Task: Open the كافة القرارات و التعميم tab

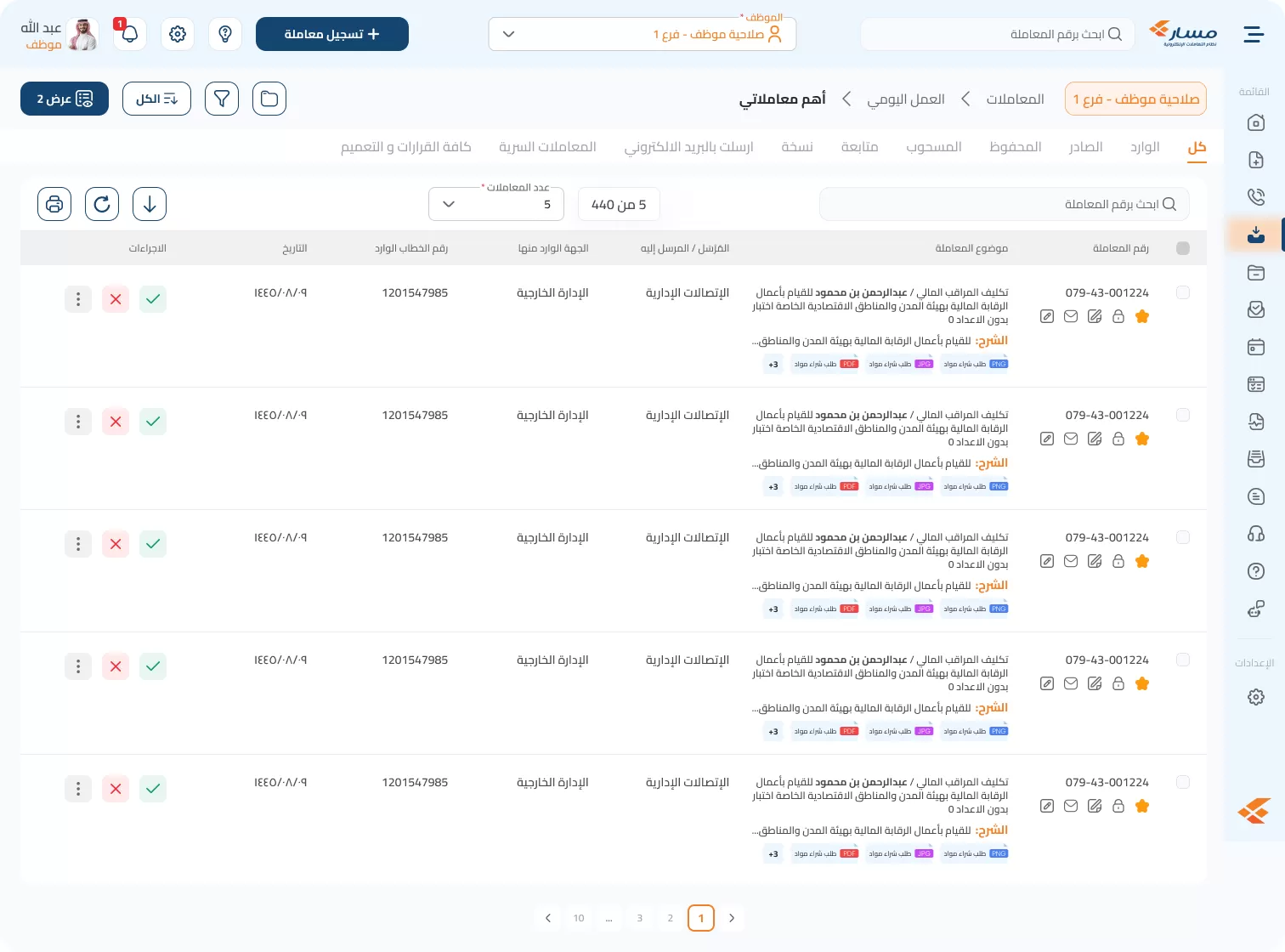Action: point(406,147)
